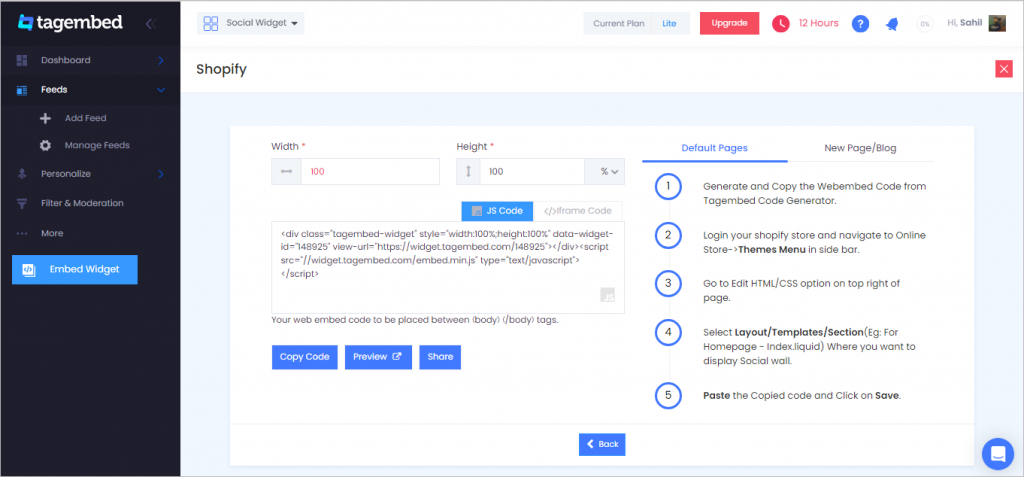
Task: Select the New Page/Blog tab
Action: pos(860,148)
